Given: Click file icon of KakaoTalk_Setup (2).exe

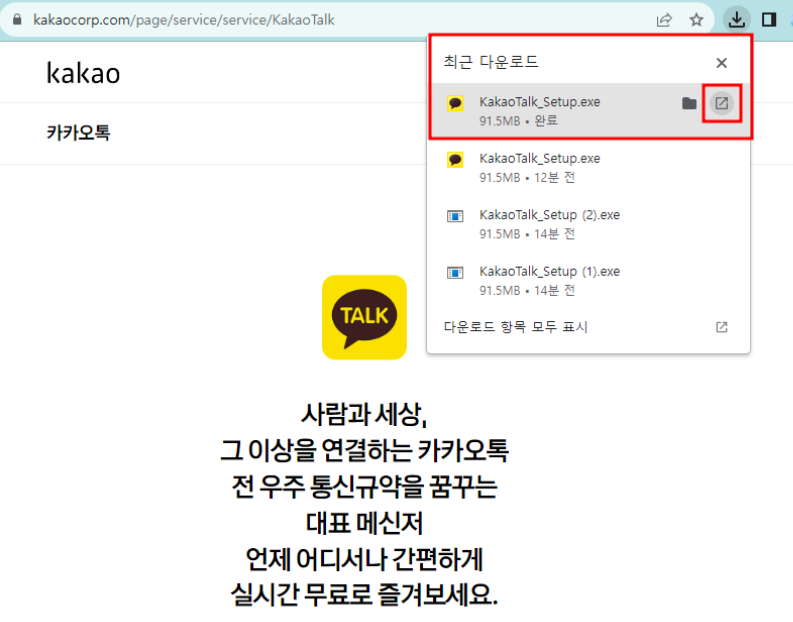Looking at the screenshot, I should 455,216.
